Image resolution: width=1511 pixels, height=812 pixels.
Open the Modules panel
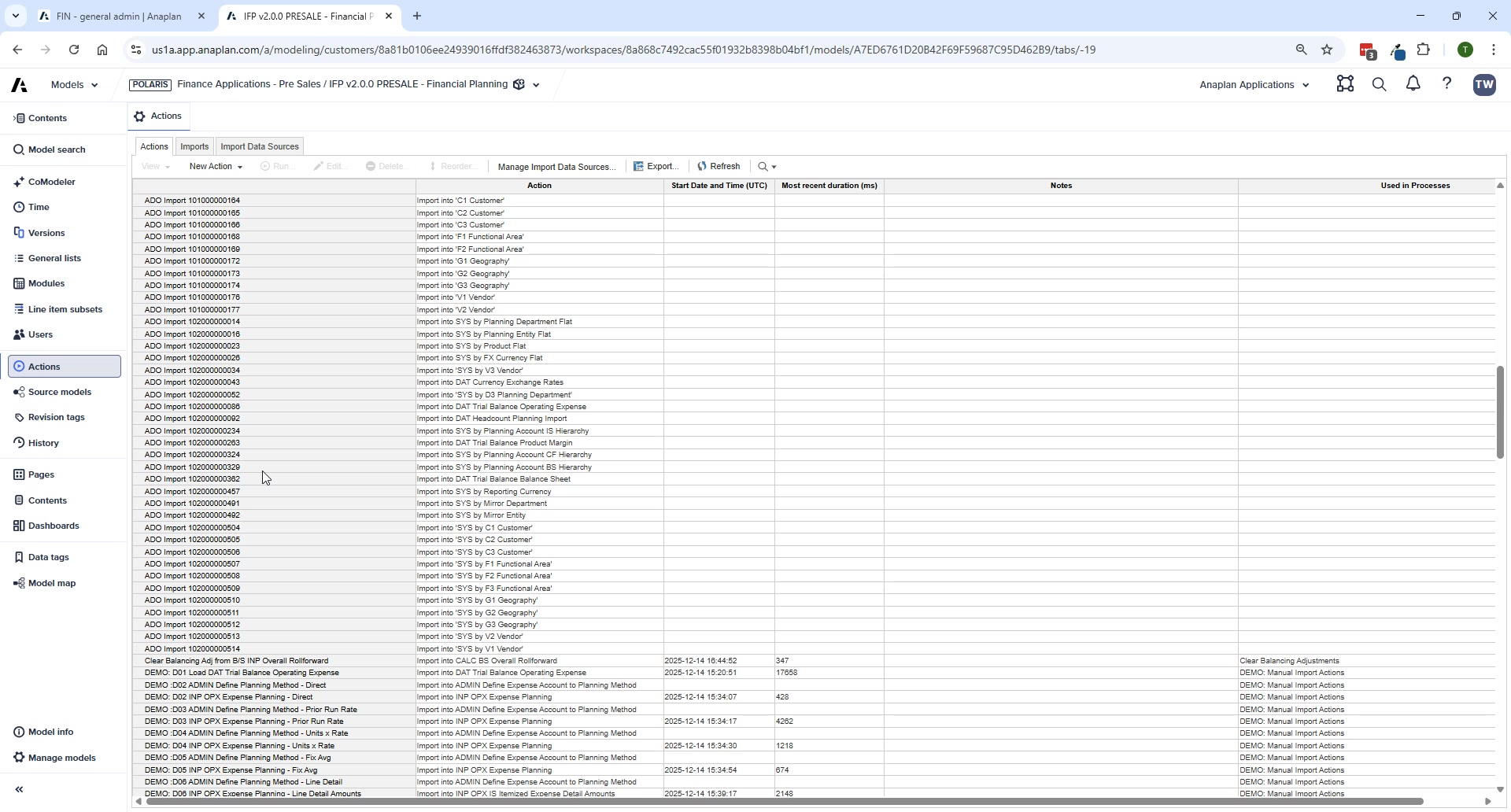tap(45, 282)
